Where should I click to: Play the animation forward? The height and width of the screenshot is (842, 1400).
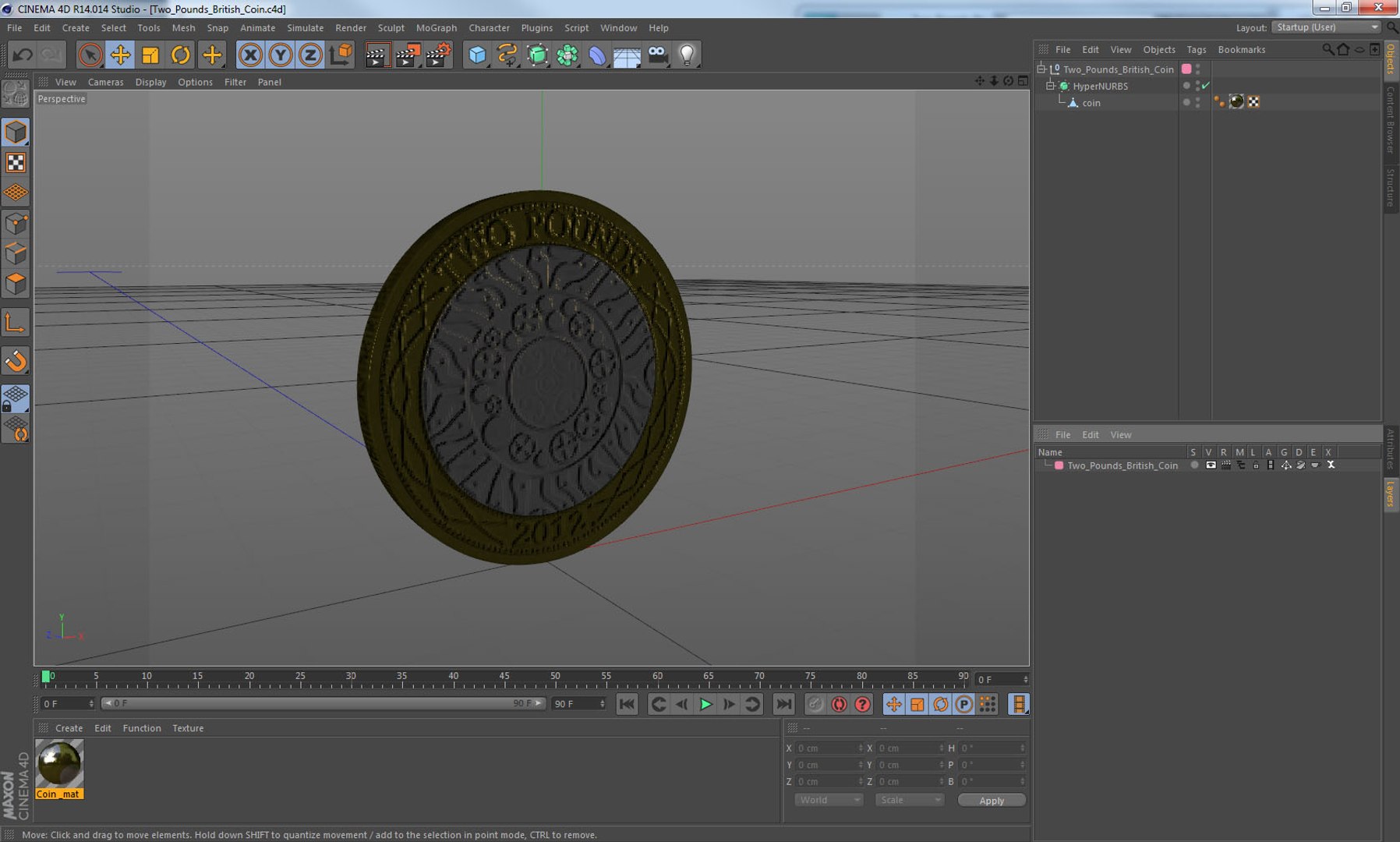(x=705, y=704)
